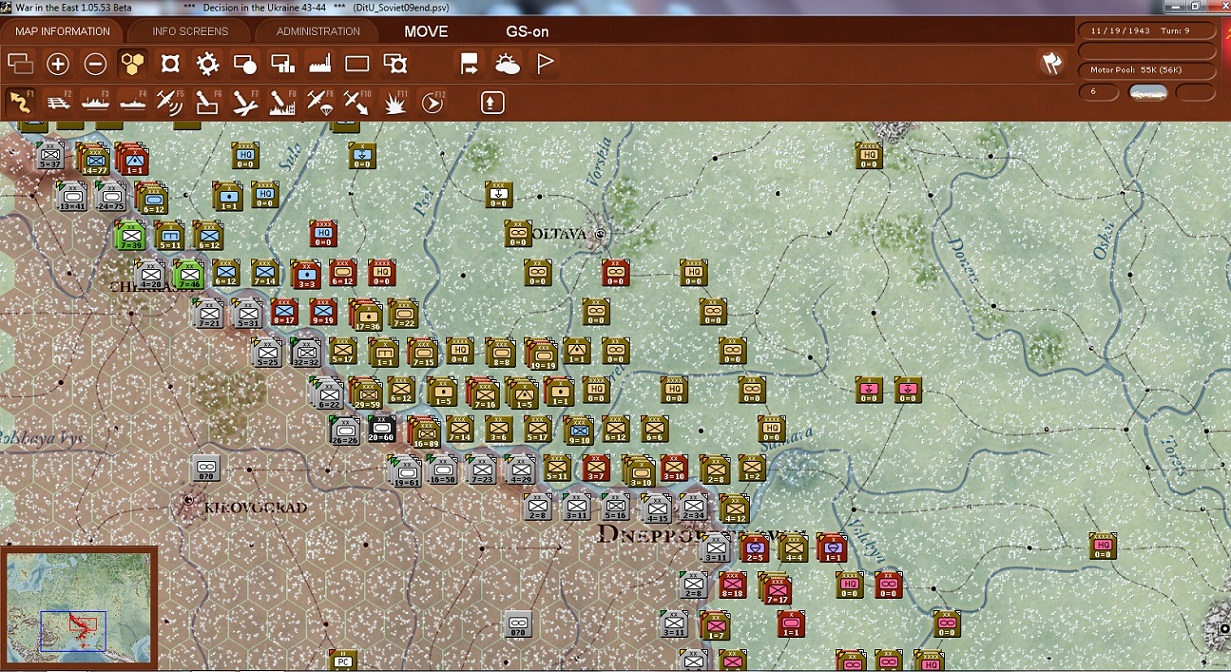The width and height of the screenshot is (1231, 672).
Task: Select the PC unit at bottom edge
Action: point(343,660)
